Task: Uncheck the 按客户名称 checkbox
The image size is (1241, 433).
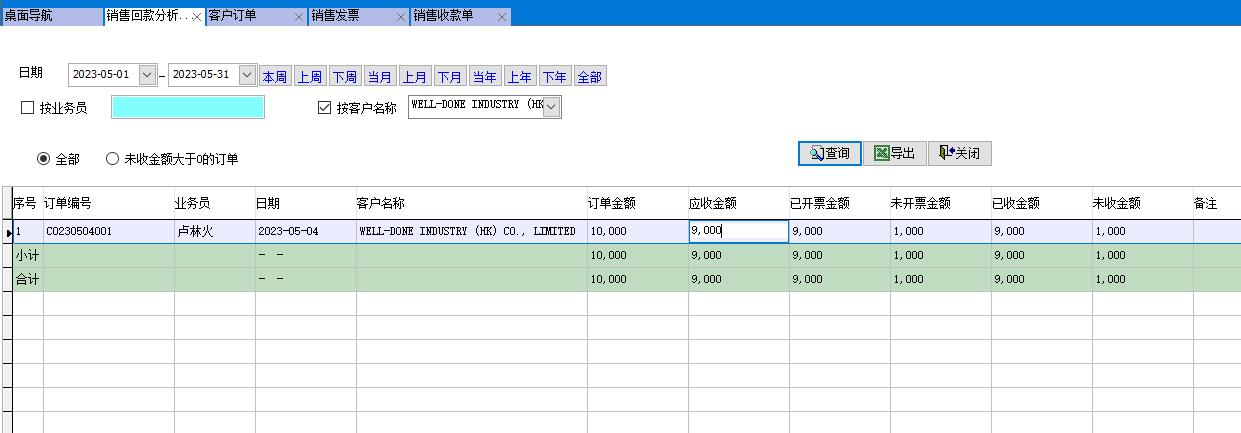Action: pyautogui.click(x=324, y=108)
